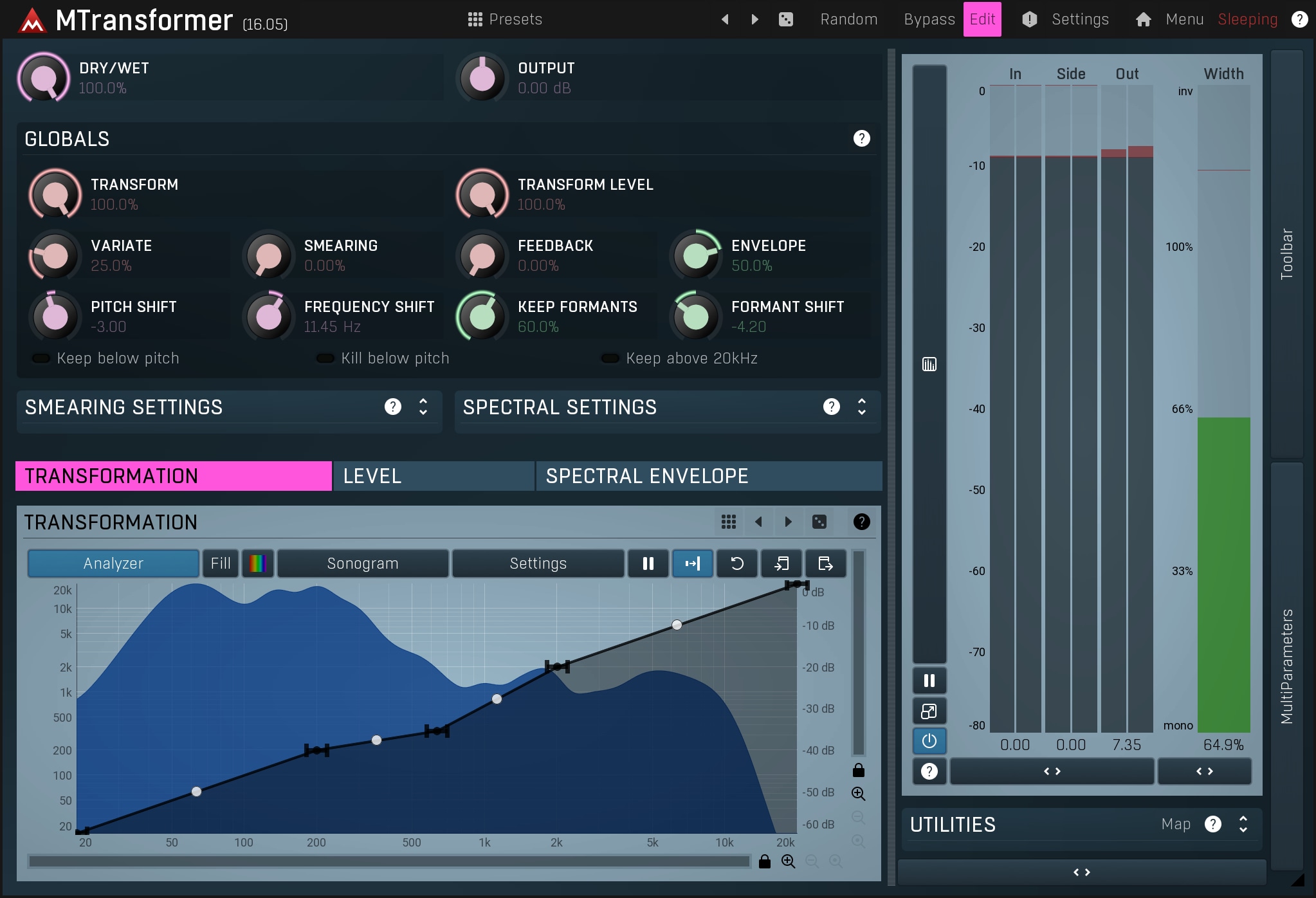Viewport: 1316px width, 898px height.
Task: Switch to the Spectral Envelope tab
Action: (x=709, y=476)
